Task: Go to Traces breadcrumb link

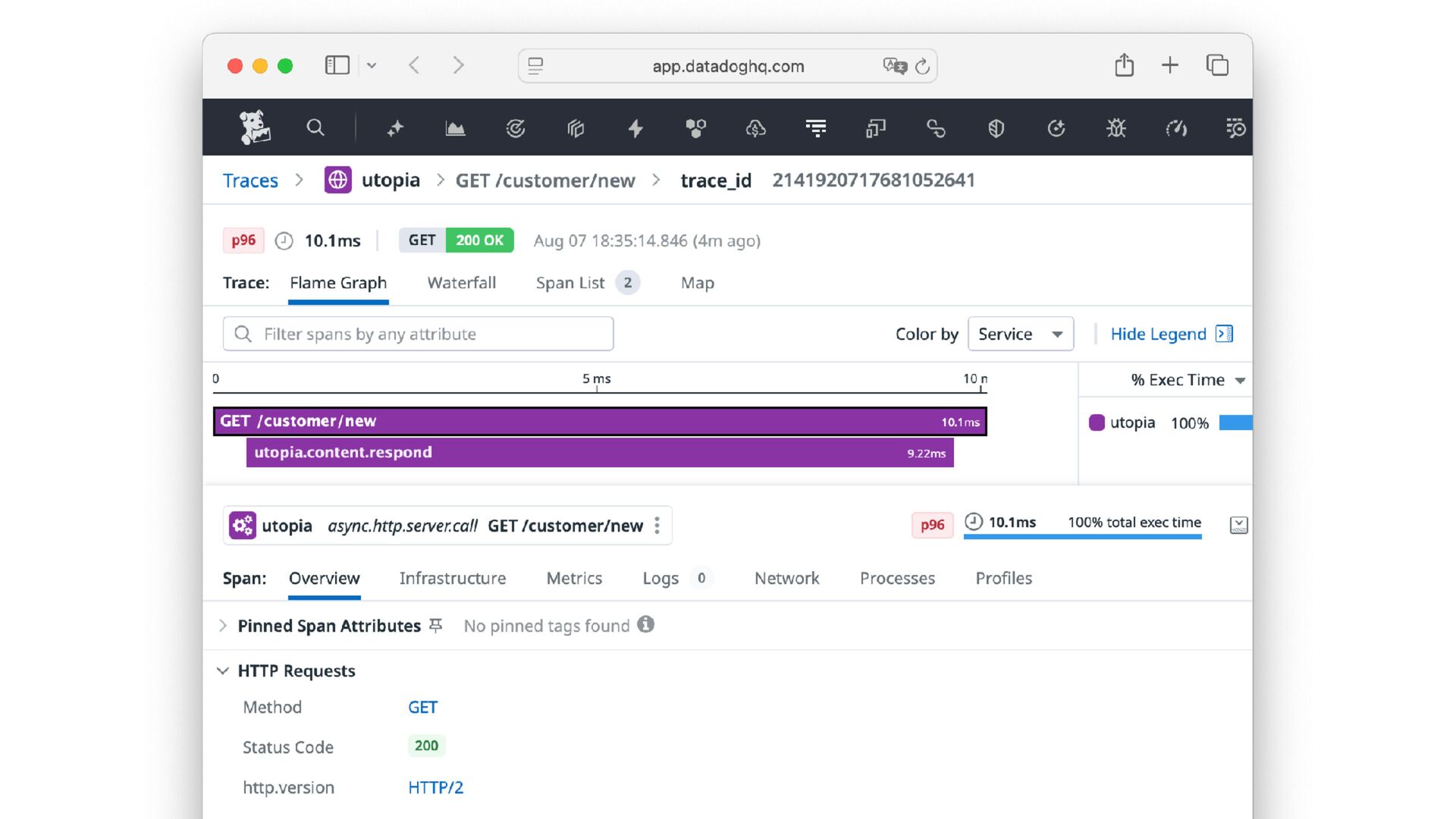Action: click(250, 180)
